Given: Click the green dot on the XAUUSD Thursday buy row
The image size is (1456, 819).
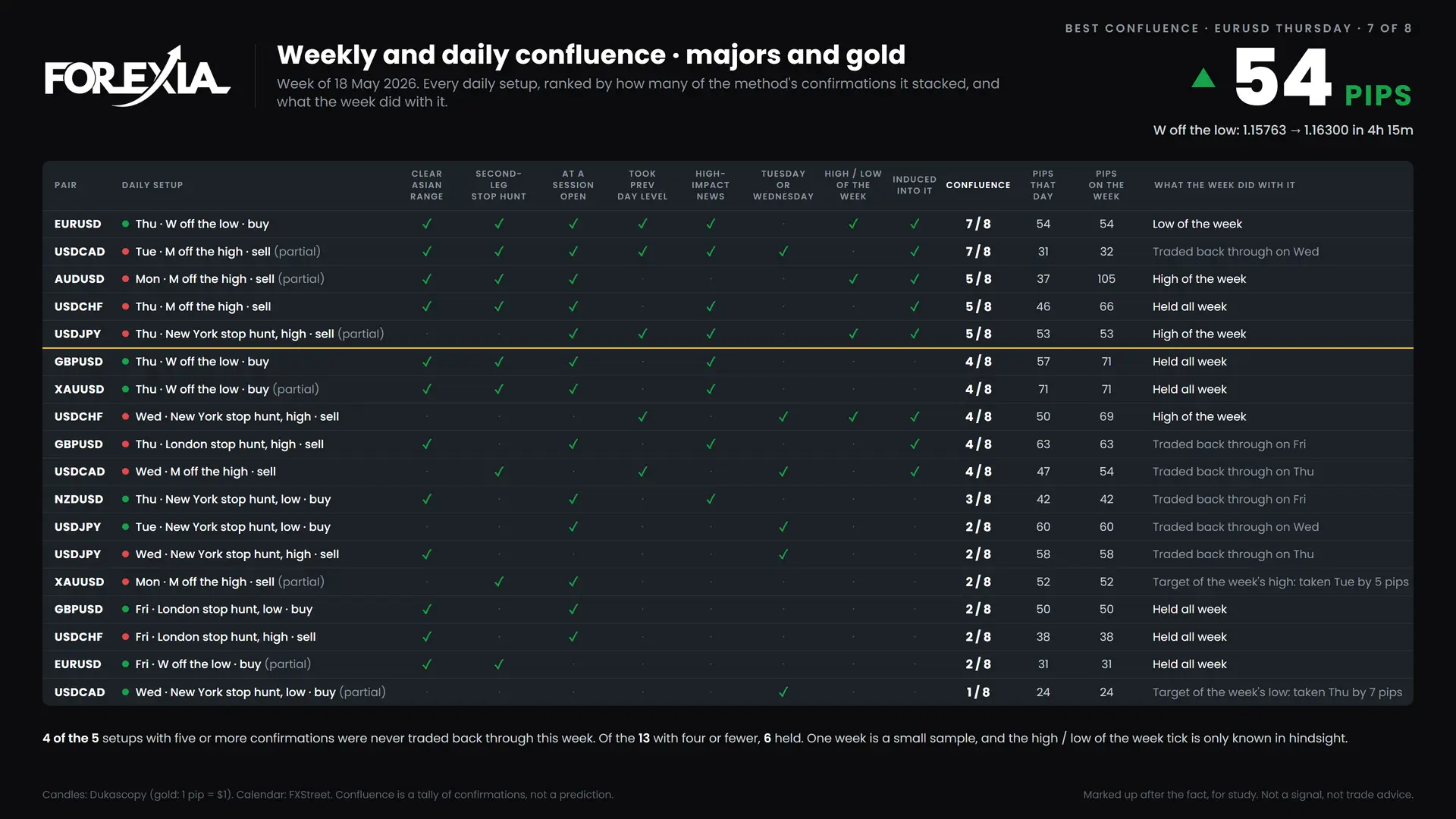Looking at the screenshot, I should click(x=125, y=389).
